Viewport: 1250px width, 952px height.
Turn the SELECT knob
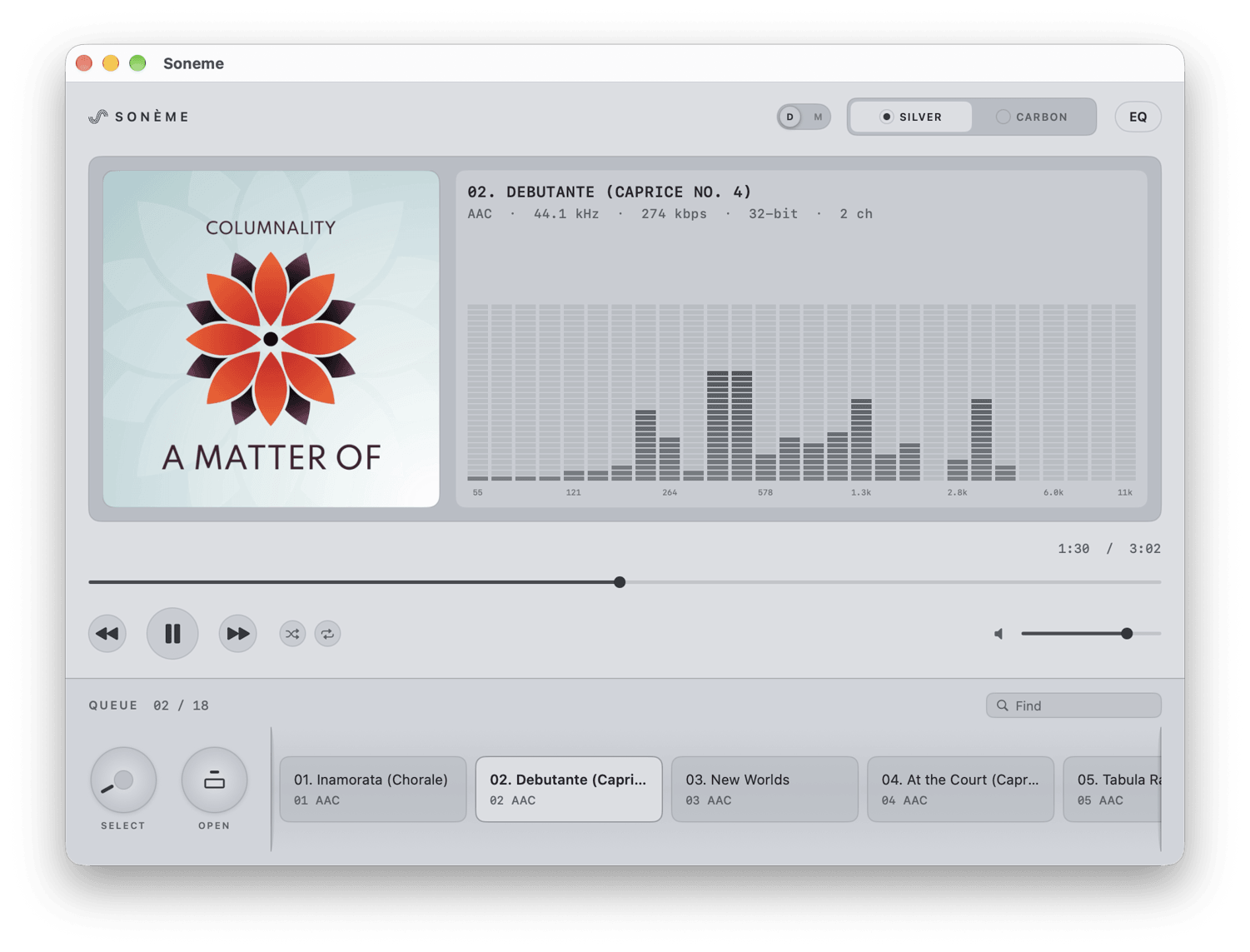(123, 780)
